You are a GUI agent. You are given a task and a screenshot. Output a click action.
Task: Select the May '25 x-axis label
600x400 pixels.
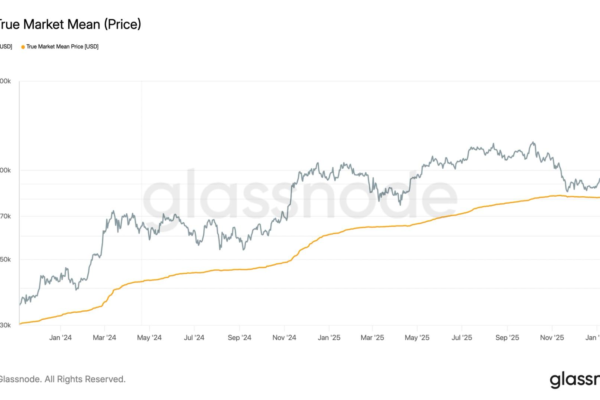point(418,338)
